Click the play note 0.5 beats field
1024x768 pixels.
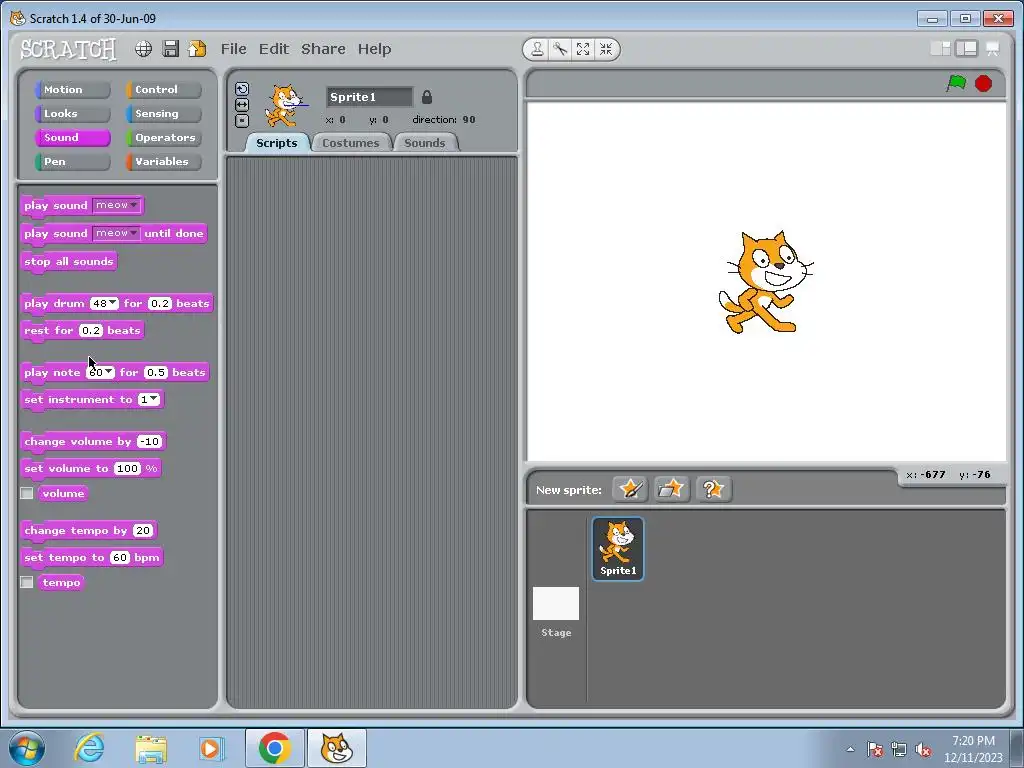[155, 372]
